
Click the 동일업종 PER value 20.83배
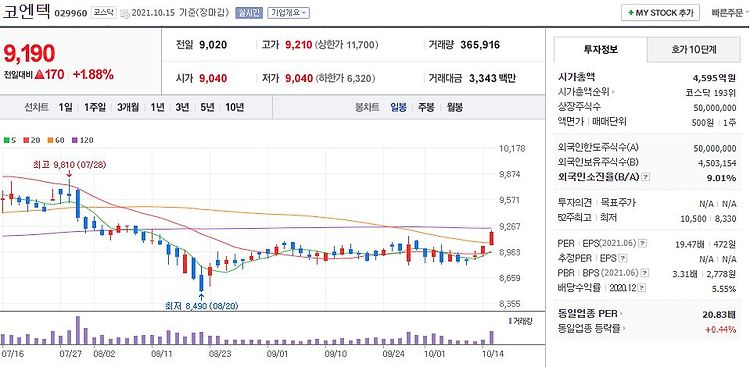pyautogui.click(x=720, y=314)
